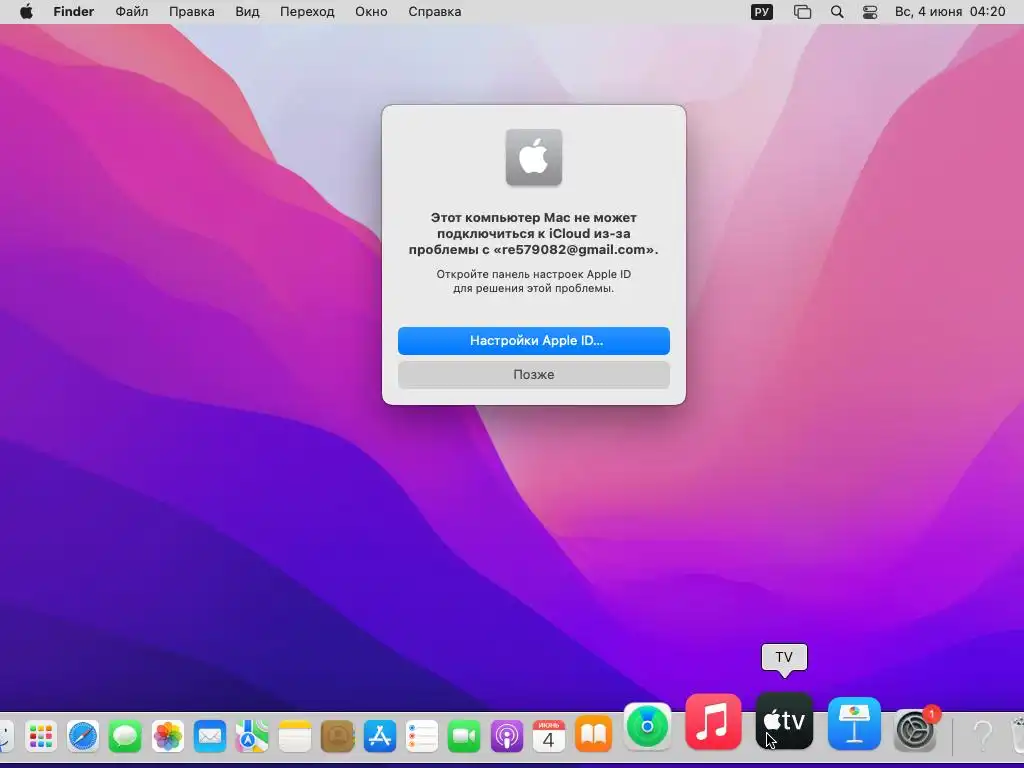Open Reminders from the Dock
The height and width of the screenshot is (768, 1024).
tap(422, 737)
